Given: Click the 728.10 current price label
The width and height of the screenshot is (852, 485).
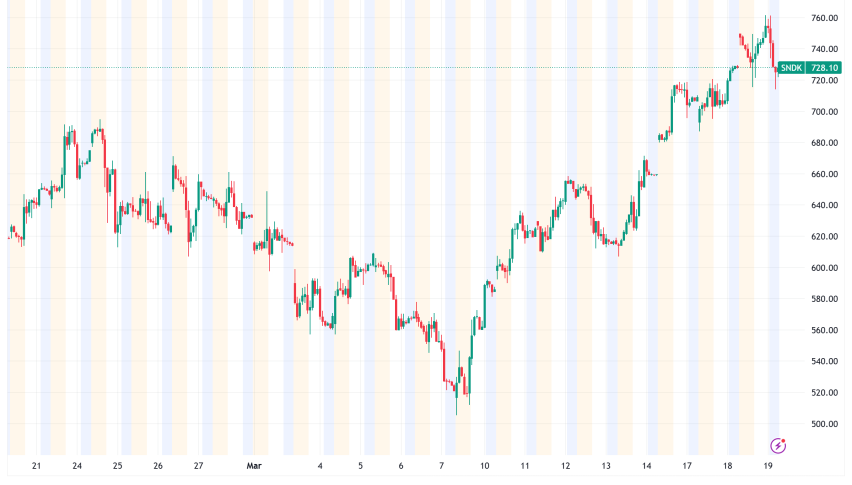Looking at the screenshot, I should [824, 68].
